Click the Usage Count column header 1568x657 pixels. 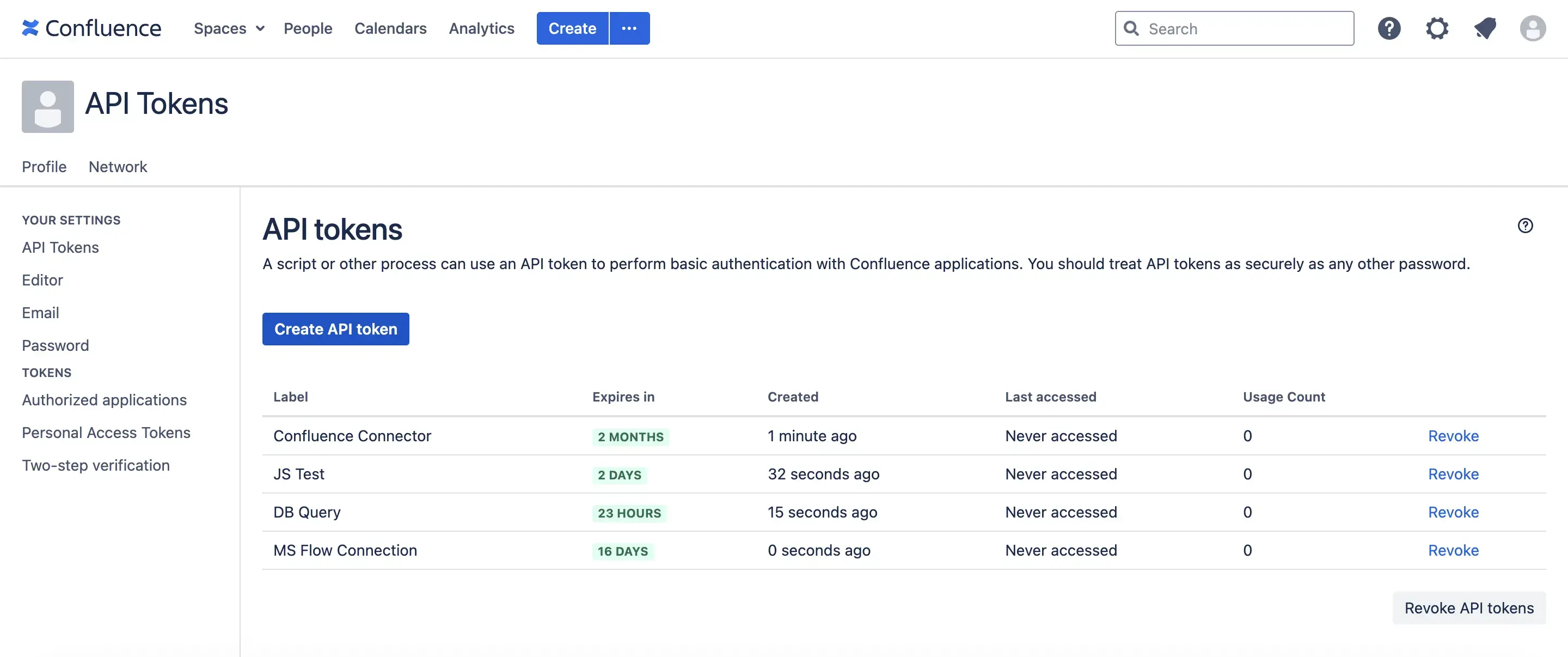(x=1284, y=397)
